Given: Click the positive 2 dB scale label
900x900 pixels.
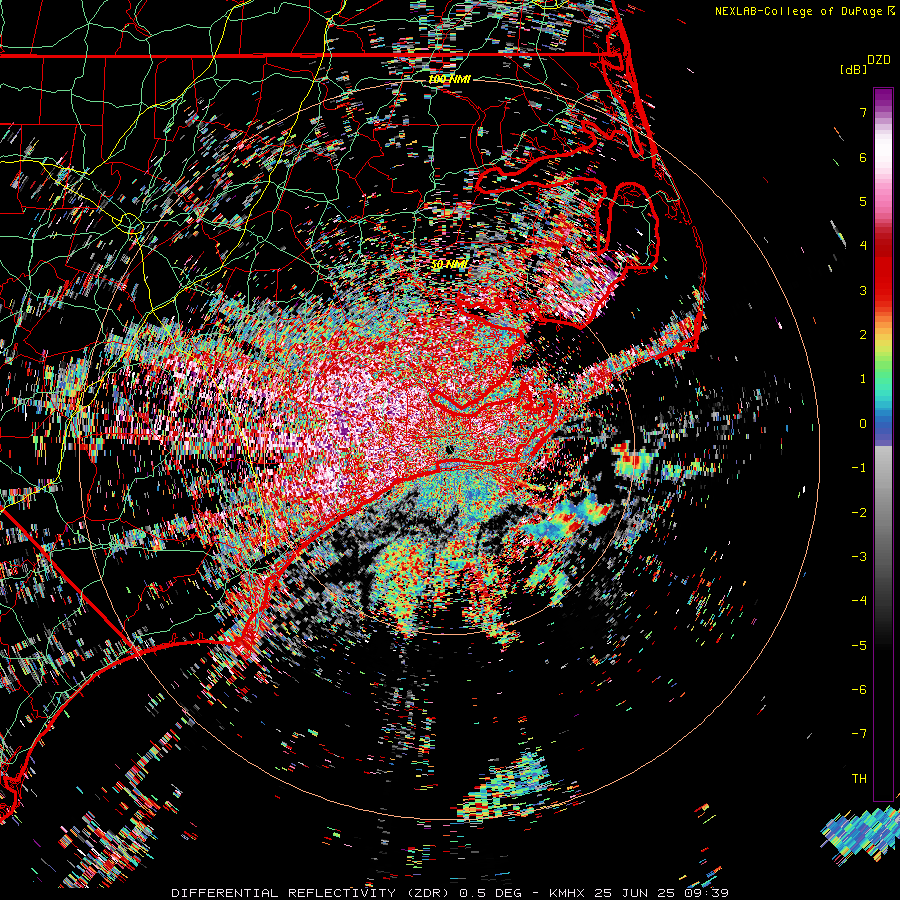Looking at the screenshot, I should [x=863, y=335].
